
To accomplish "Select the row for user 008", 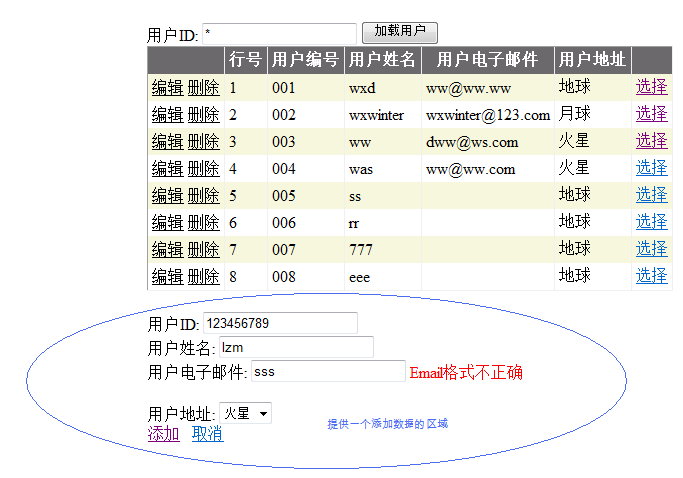I will tap(652, 276).
